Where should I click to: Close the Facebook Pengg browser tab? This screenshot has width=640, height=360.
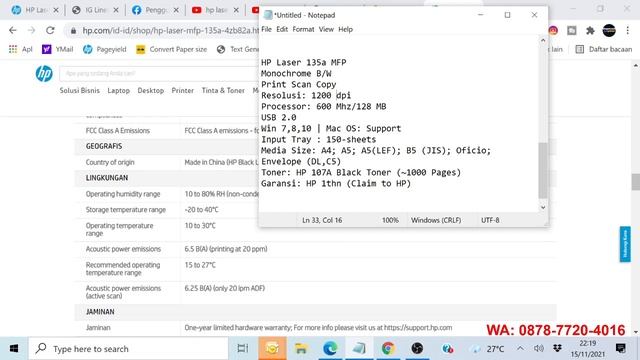pyautogui.click(x=176, y=10)
